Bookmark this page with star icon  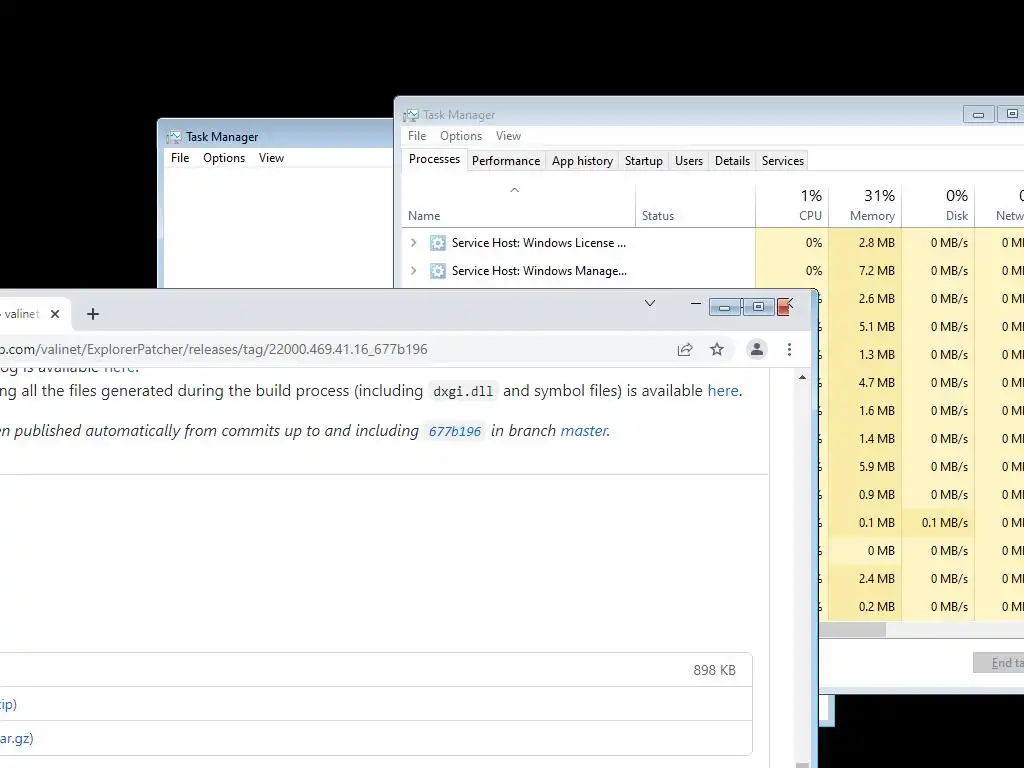click(717, 349)
